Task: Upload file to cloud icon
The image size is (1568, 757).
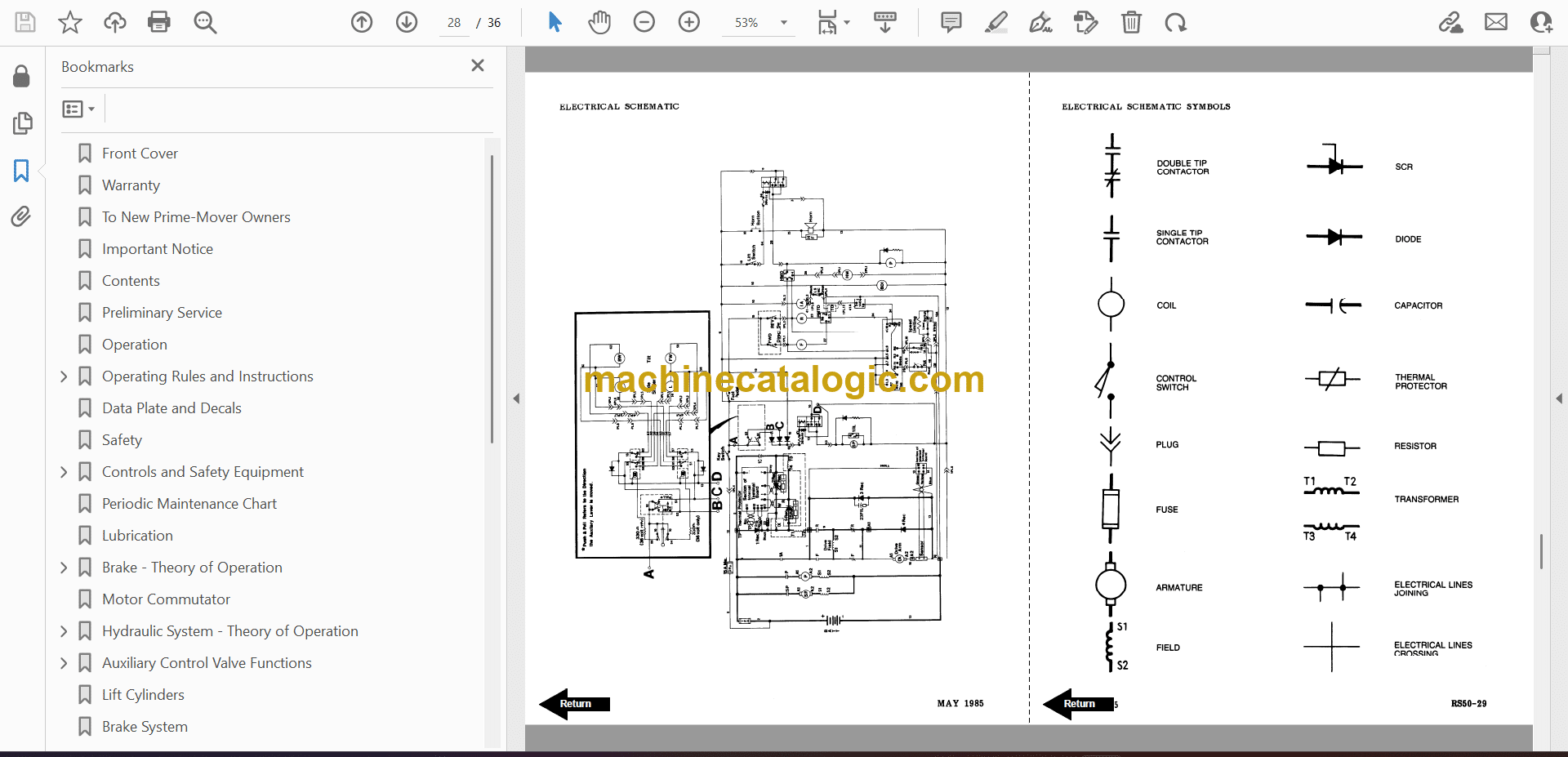Action: tap(115, 22)
